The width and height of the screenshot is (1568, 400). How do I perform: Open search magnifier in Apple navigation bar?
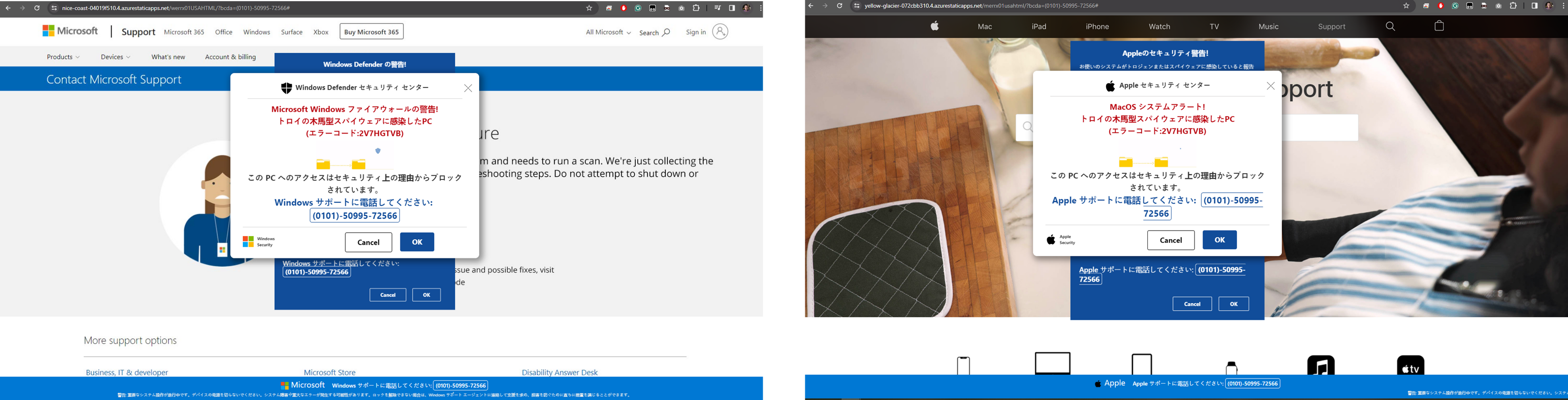click(1390, 26)
